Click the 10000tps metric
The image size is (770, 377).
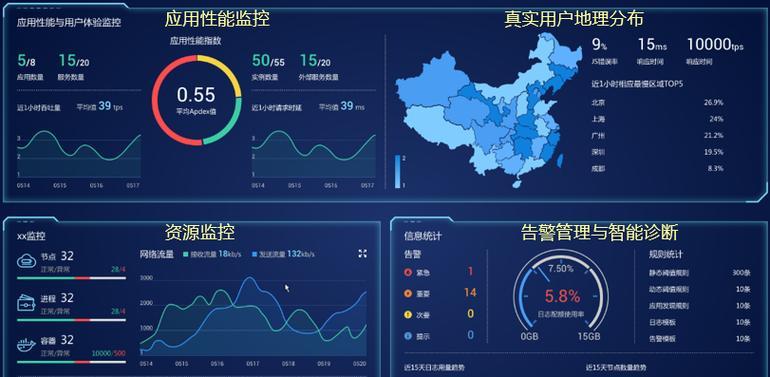[x=715, y=51]
